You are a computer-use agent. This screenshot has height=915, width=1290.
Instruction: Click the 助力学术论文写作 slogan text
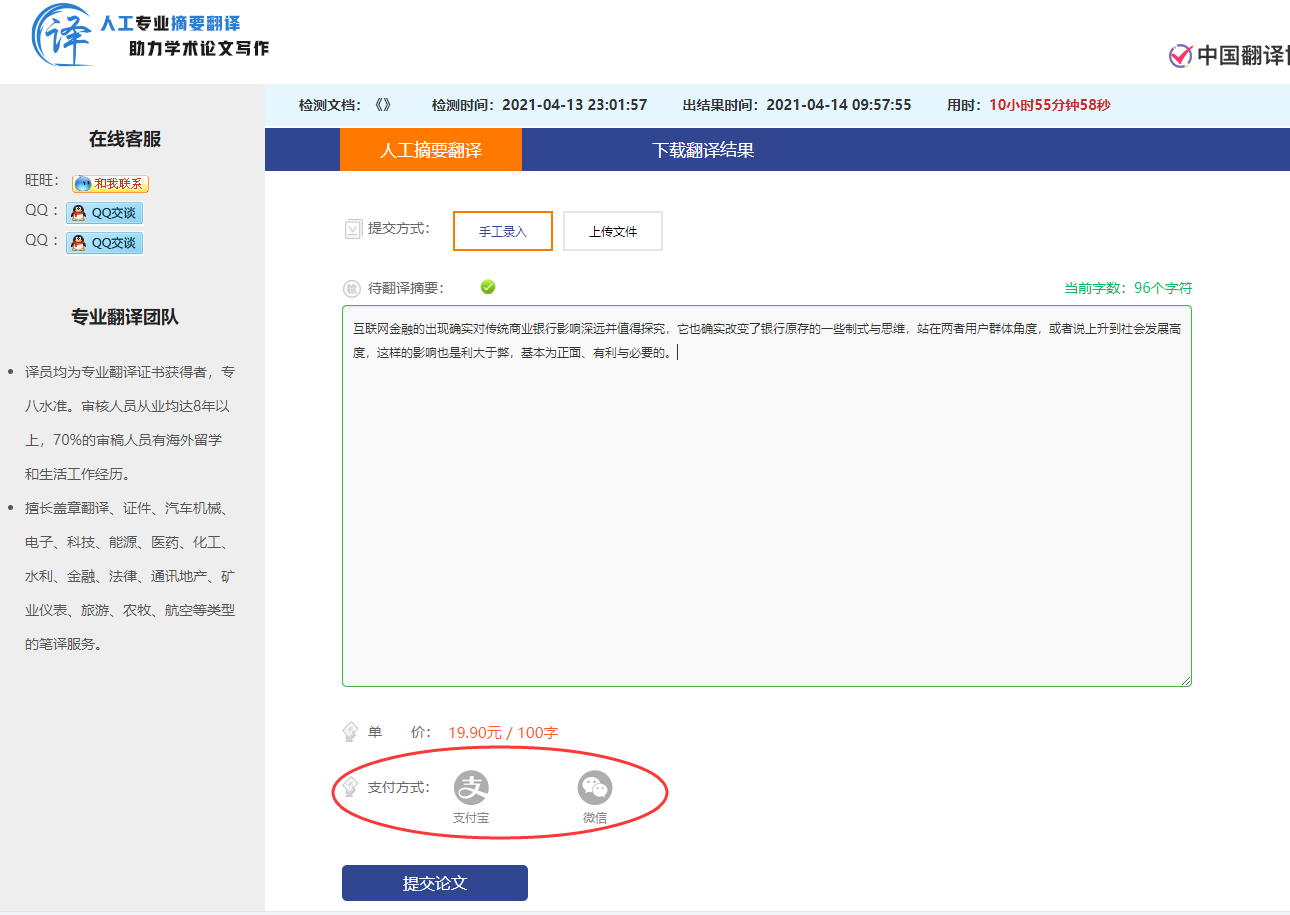coord(199,48)
